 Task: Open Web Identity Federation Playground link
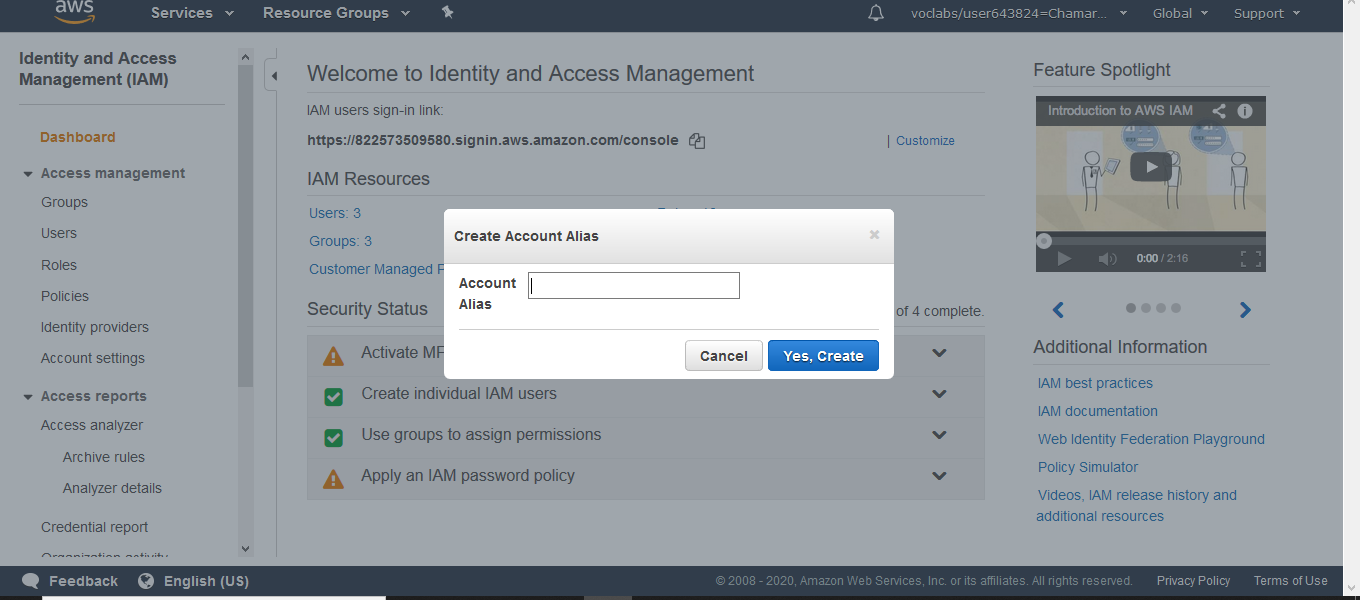click(x=1151, y=439)
